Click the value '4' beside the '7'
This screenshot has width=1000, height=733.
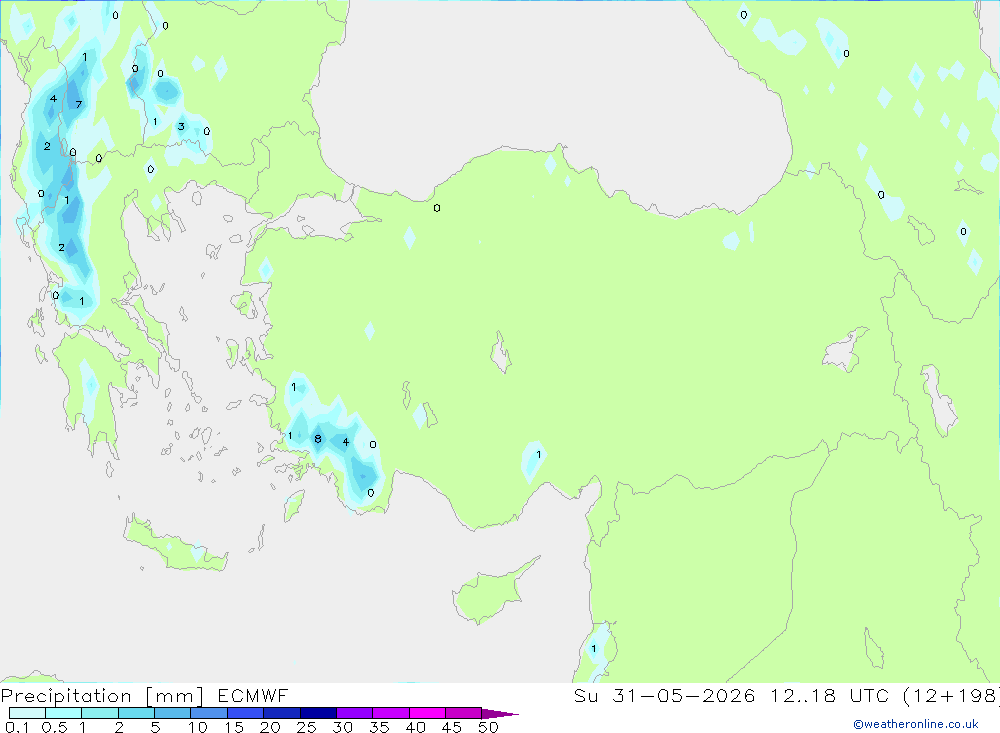tap(54, 99)
